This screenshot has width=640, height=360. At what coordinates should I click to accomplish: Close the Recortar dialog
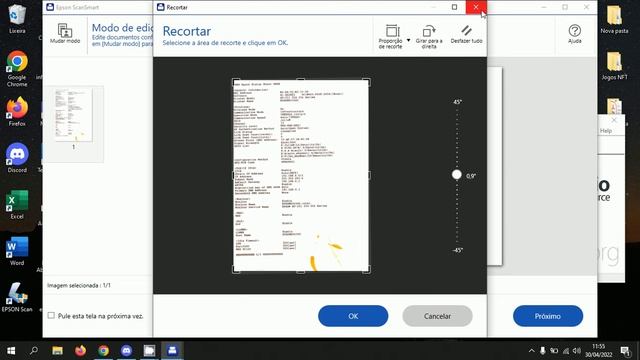click(x=476, y=7)
